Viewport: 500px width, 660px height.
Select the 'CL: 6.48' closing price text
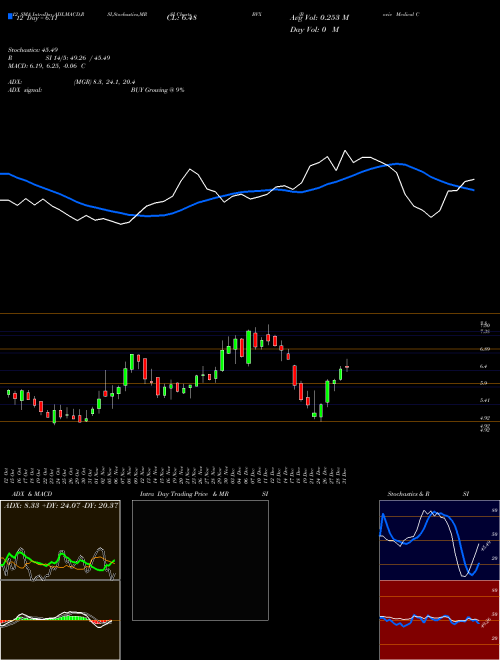182,18
